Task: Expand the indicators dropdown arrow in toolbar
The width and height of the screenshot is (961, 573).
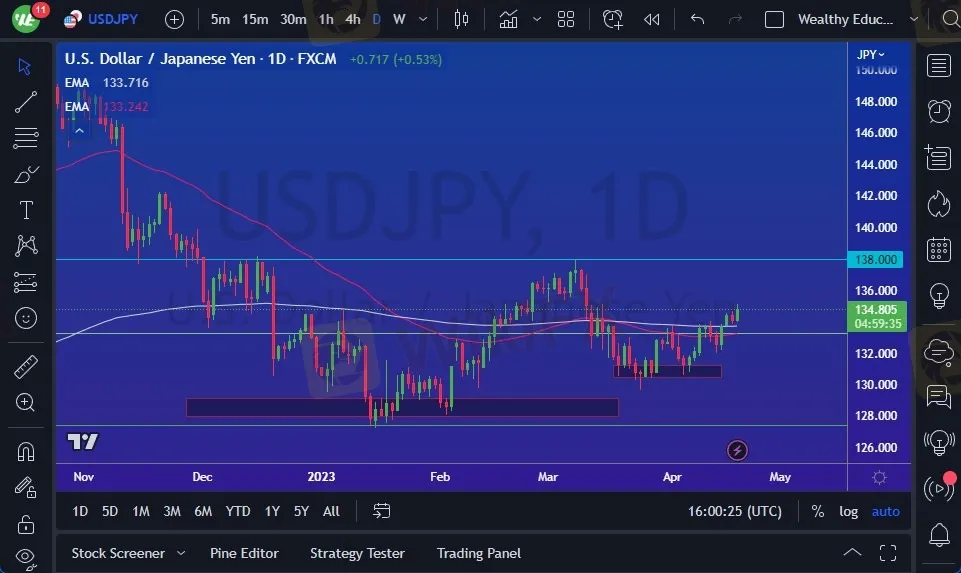Action: pyautogui.click(x=537, y=19)
